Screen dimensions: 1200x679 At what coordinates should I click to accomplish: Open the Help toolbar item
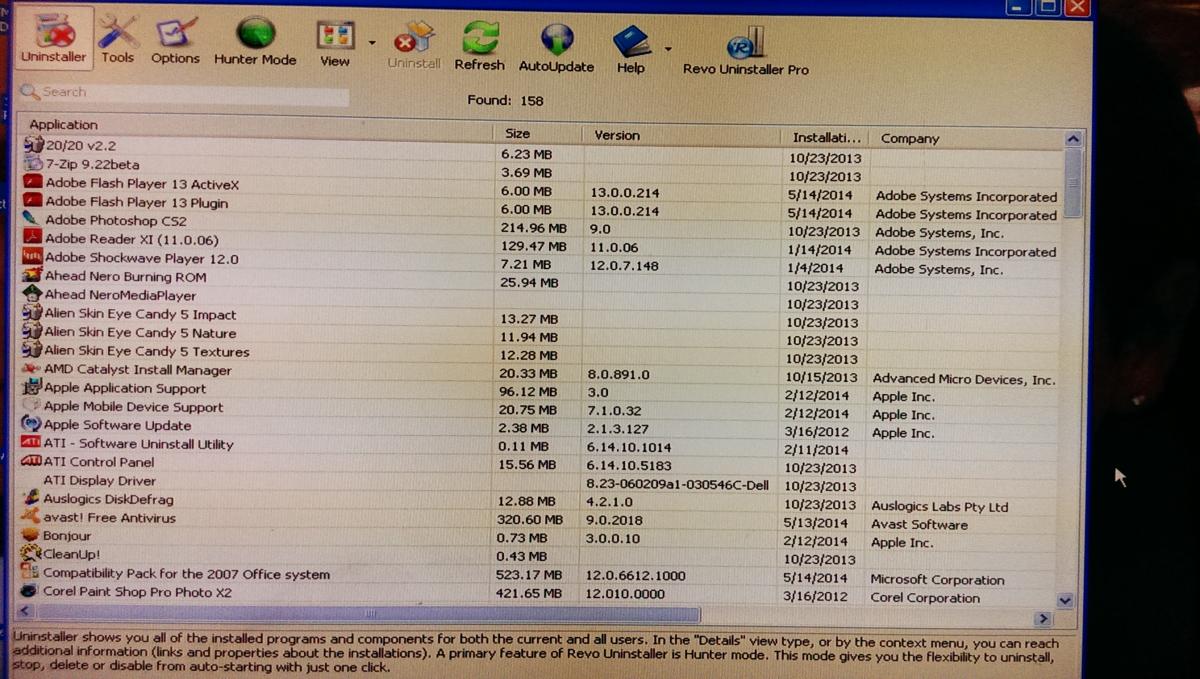pyautogui.click(x=631, y=50)
